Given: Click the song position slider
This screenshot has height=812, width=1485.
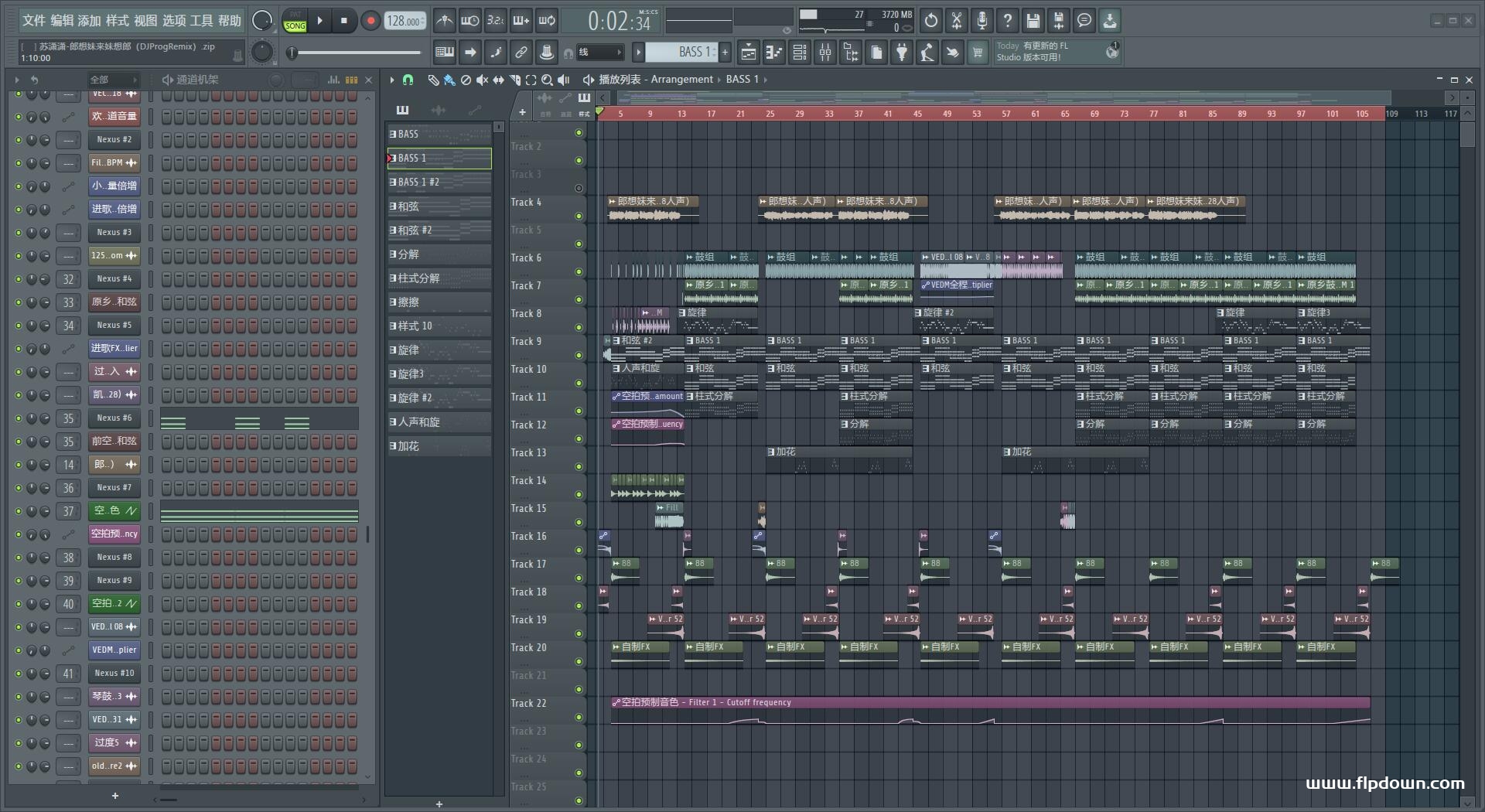Looking at the screenshot, I should (x=356, y=53).
